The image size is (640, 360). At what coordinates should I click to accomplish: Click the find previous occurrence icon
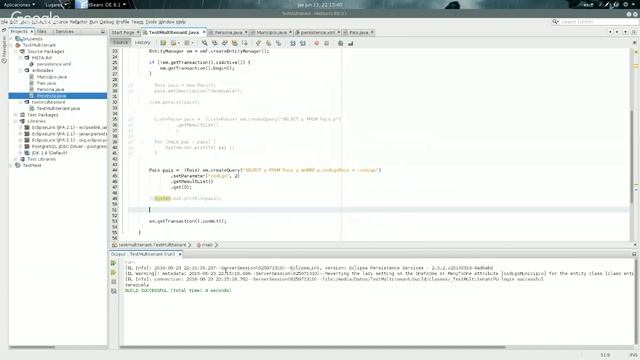click(x=214, y=43)
